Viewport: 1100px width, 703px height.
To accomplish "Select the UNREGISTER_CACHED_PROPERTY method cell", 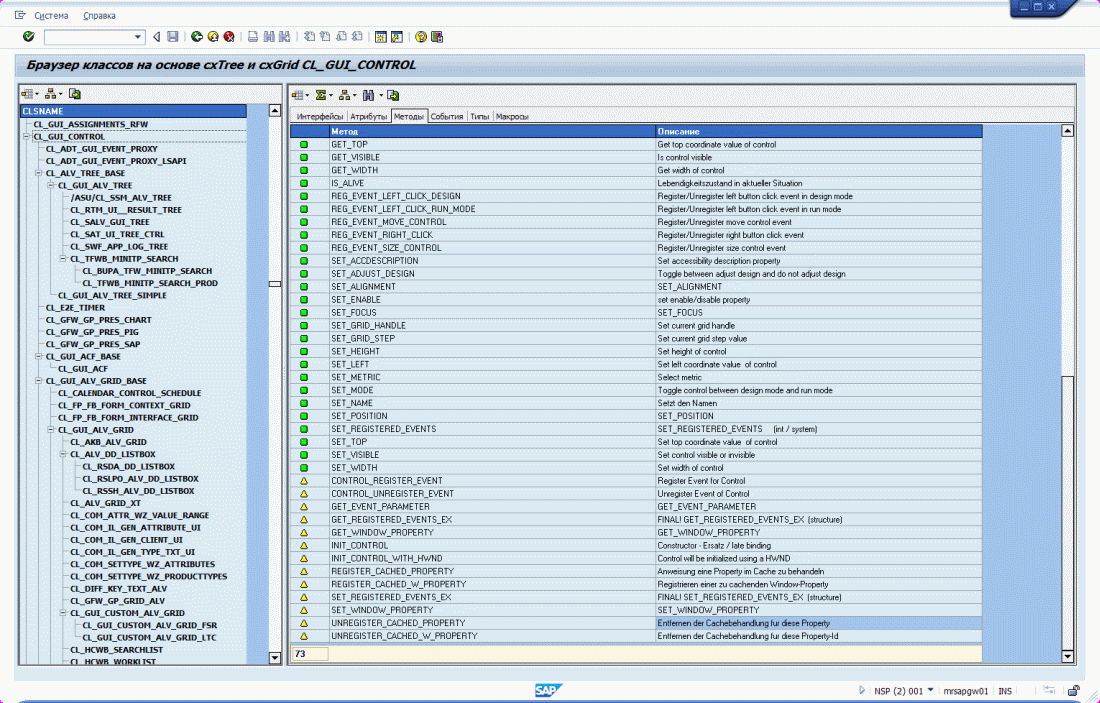I will (492, 623).
